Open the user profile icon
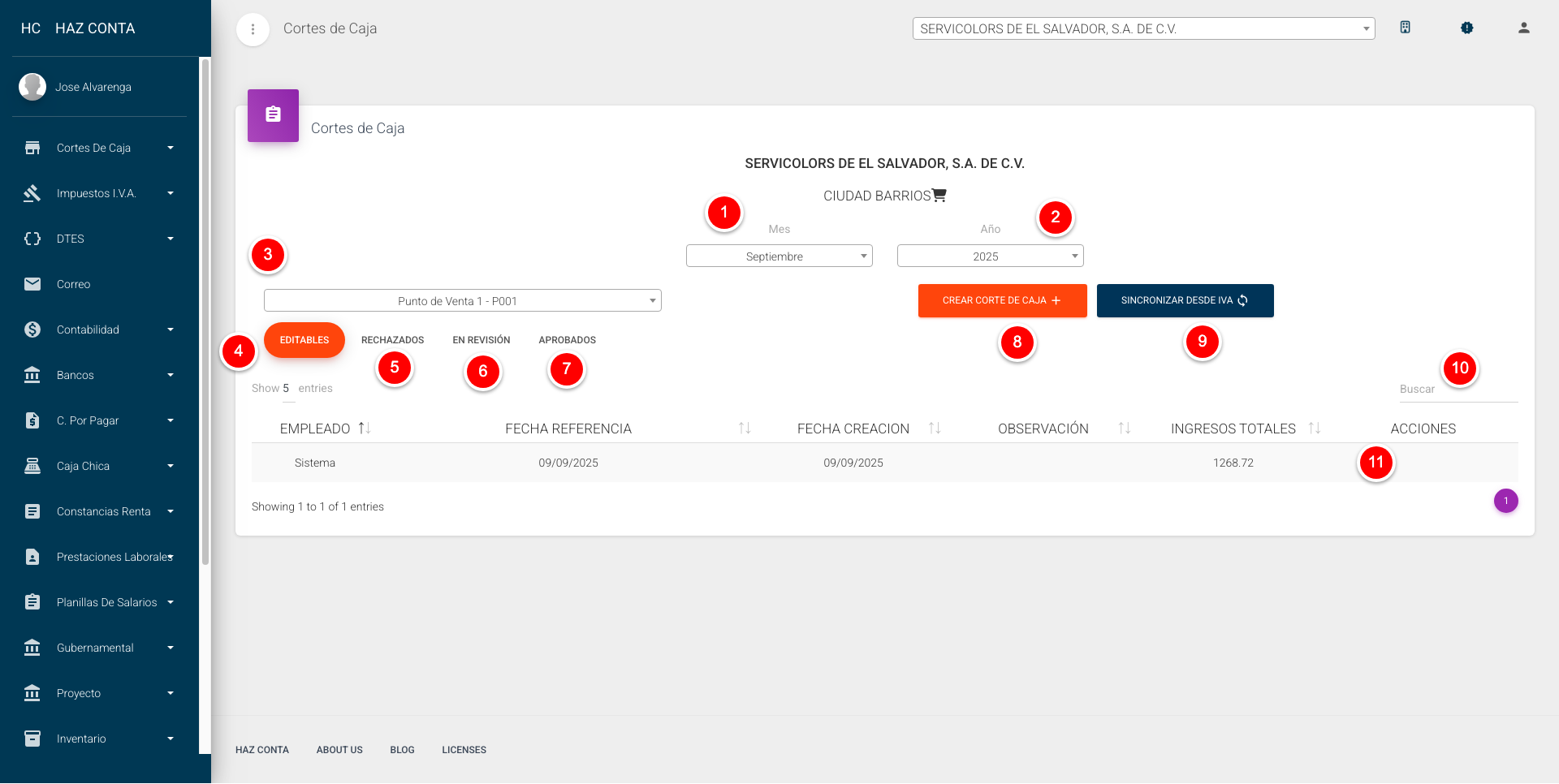This screenshot has height=784, width=1559. pyautogui.click(x=1523, y=28)
